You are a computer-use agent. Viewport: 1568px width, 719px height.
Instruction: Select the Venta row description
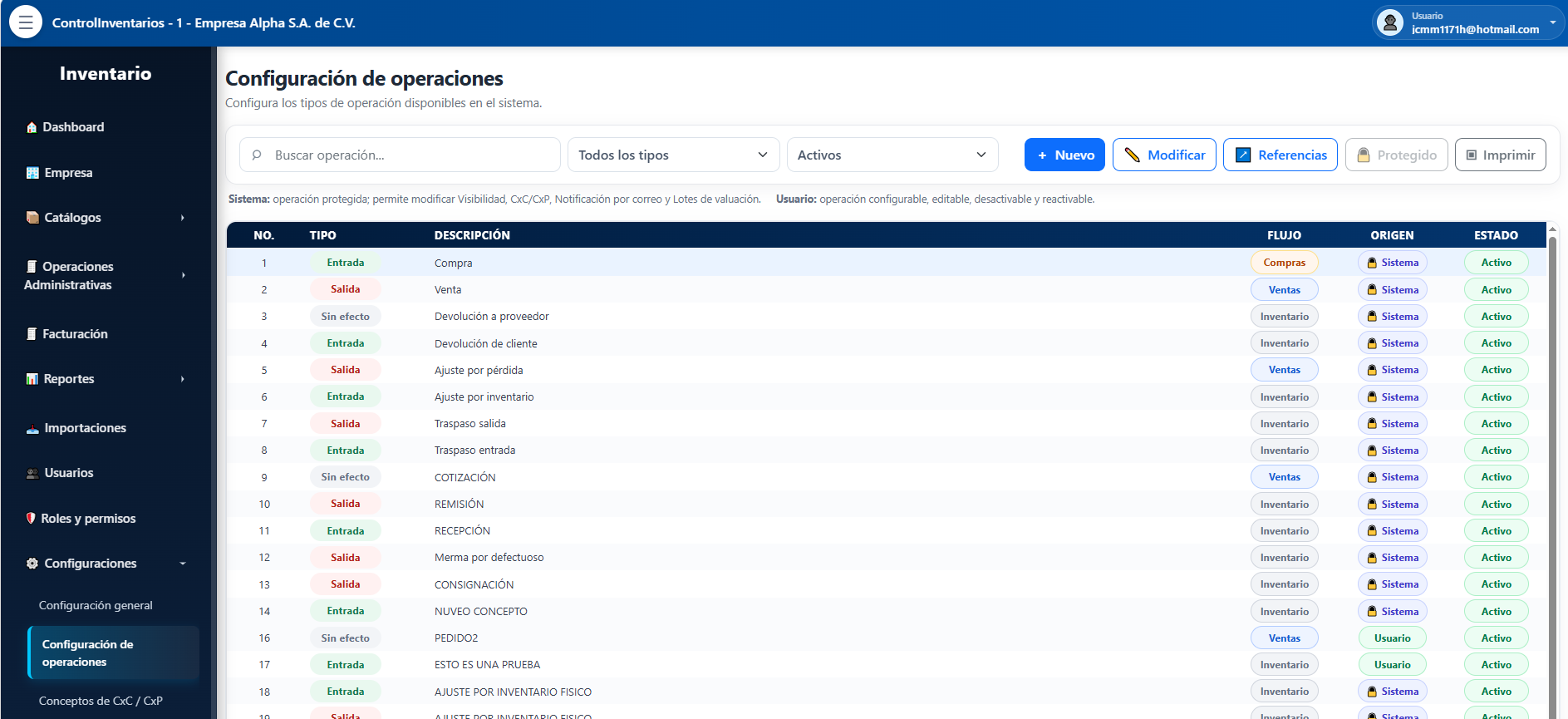coord(448,290)
